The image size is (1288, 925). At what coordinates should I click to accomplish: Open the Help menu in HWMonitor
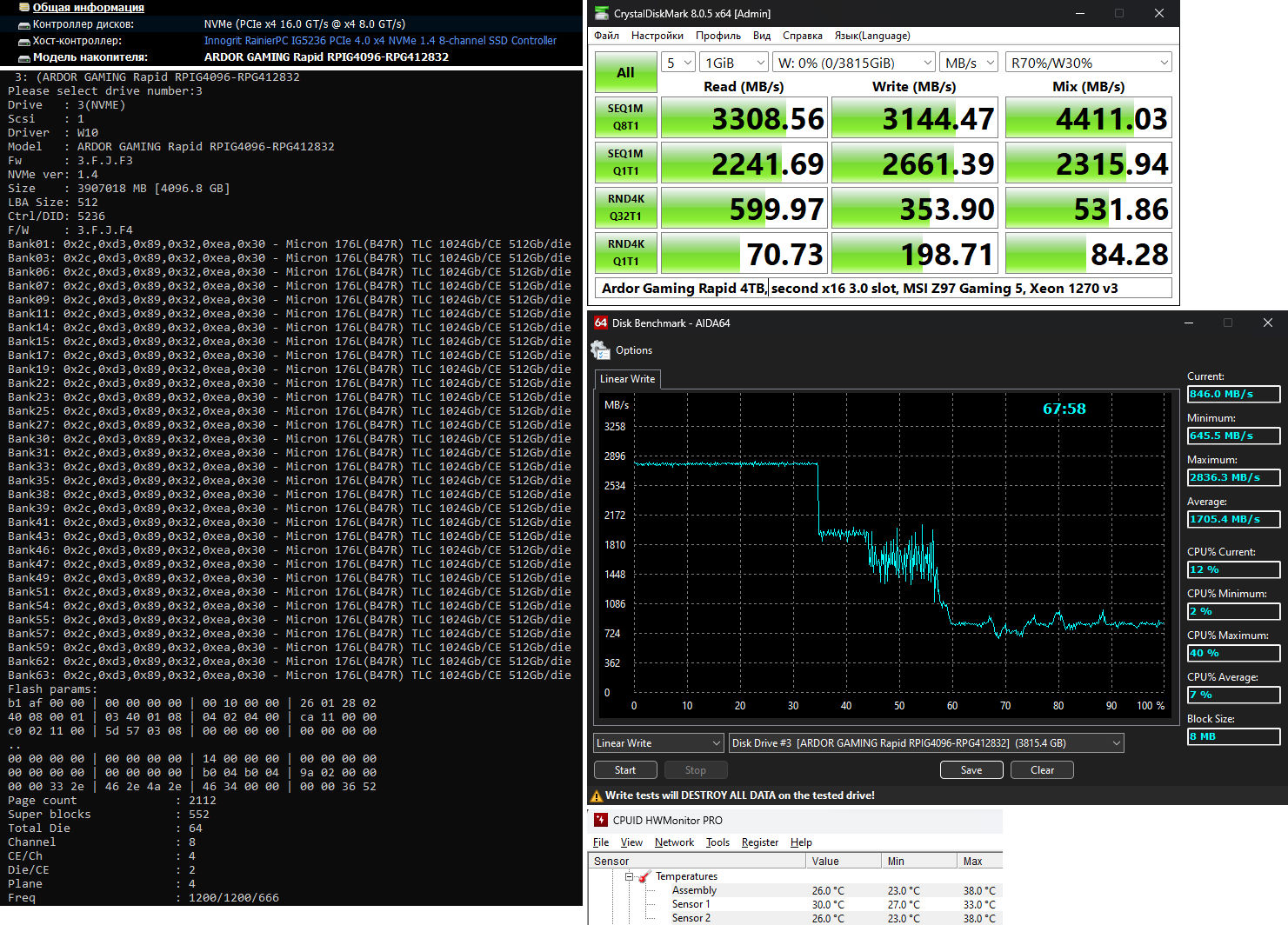[801, 842]
